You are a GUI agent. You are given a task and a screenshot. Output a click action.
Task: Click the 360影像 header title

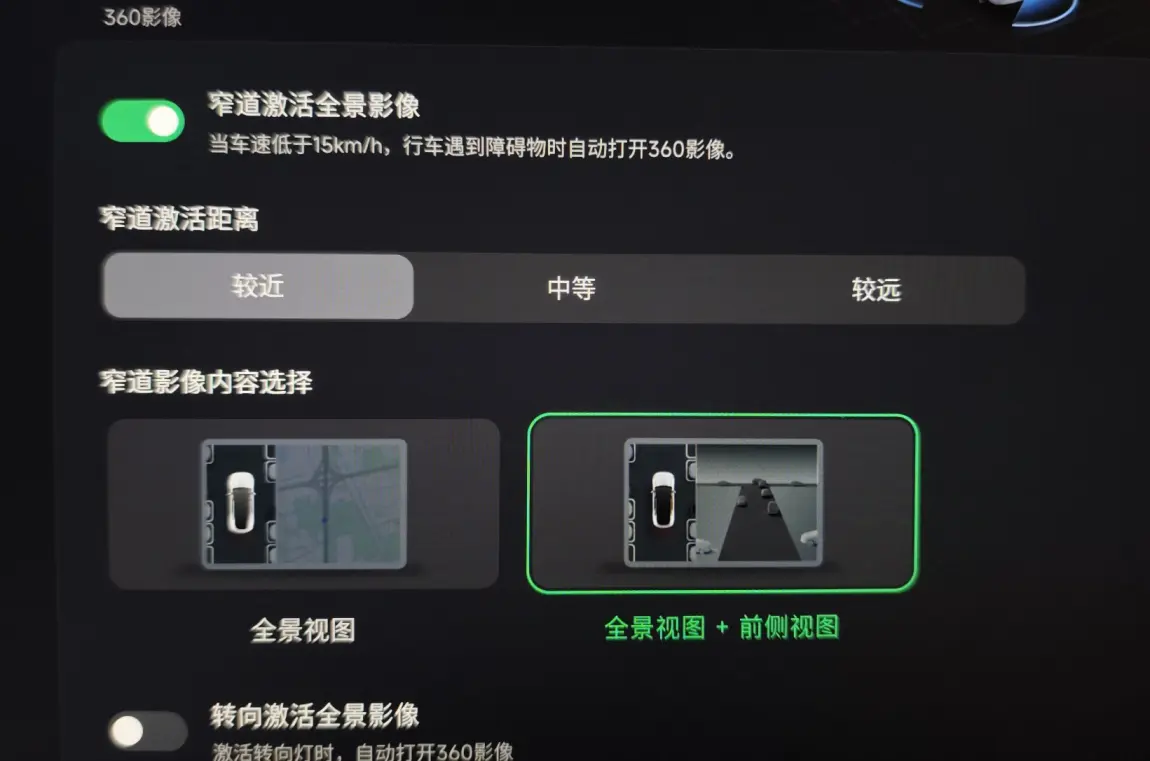(x=142, y=17)
